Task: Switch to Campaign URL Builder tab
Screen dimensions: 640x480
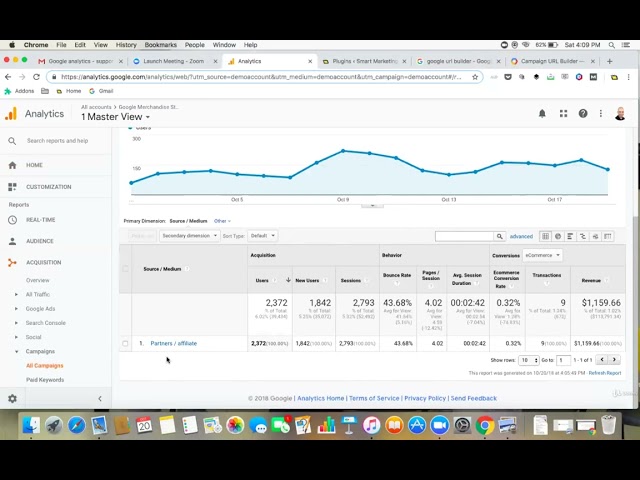Action: click(x=552, y=61)
